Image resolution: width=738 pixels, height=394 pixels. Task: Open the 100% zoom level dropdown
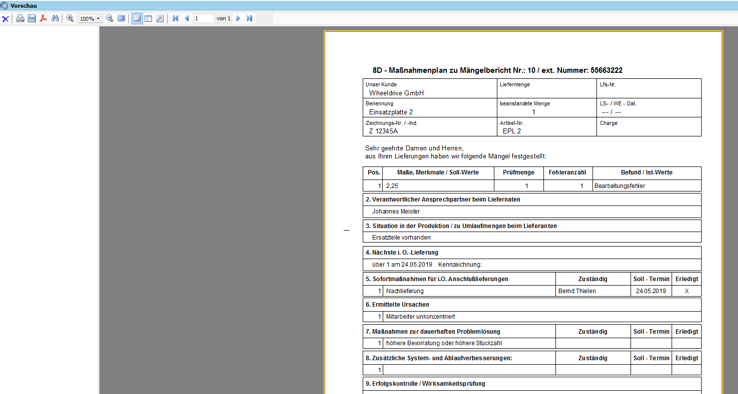(x=90, y=19)
